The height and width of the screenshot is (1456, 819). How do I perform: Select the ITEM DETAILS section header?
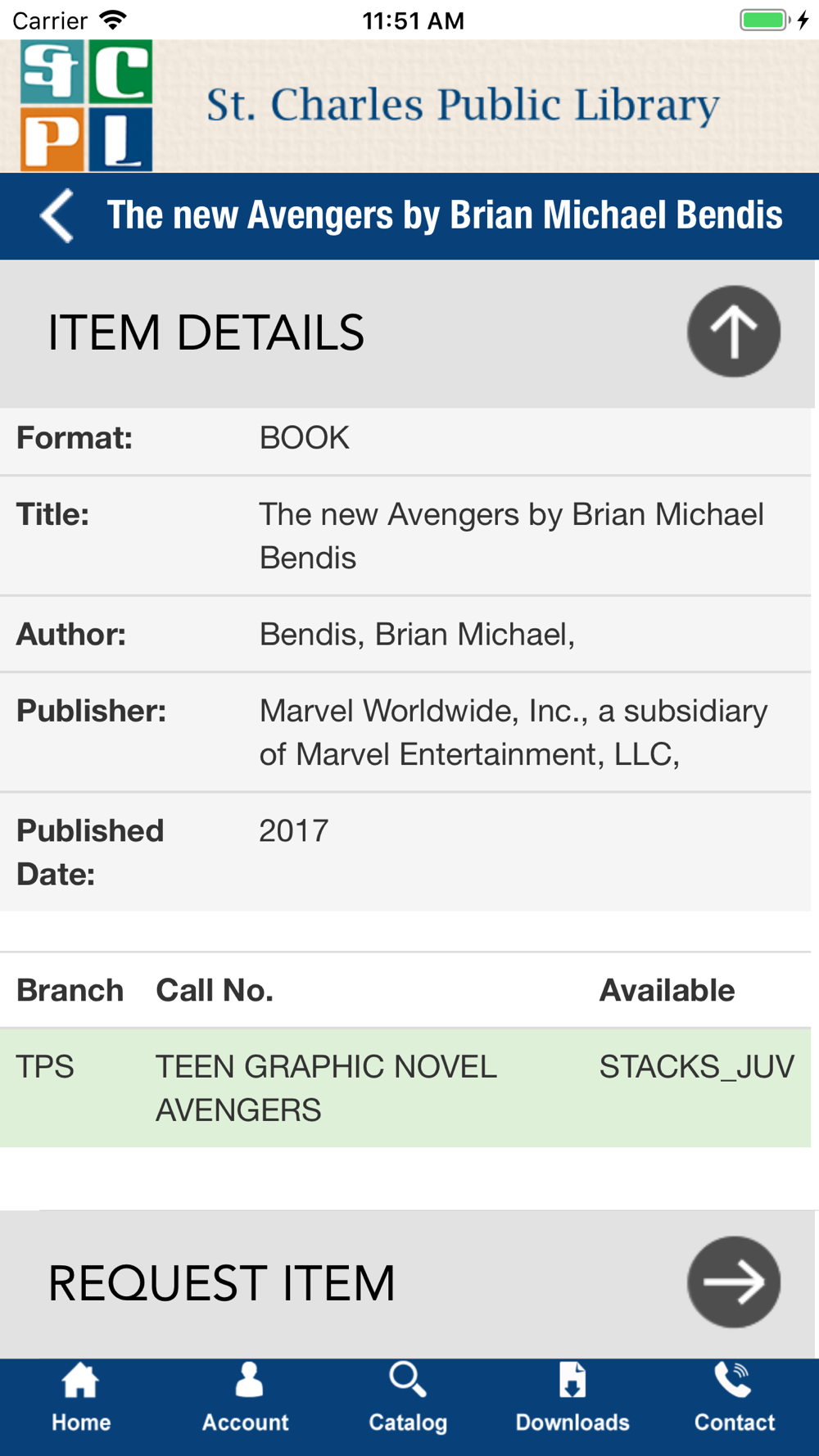click(409, 333)
